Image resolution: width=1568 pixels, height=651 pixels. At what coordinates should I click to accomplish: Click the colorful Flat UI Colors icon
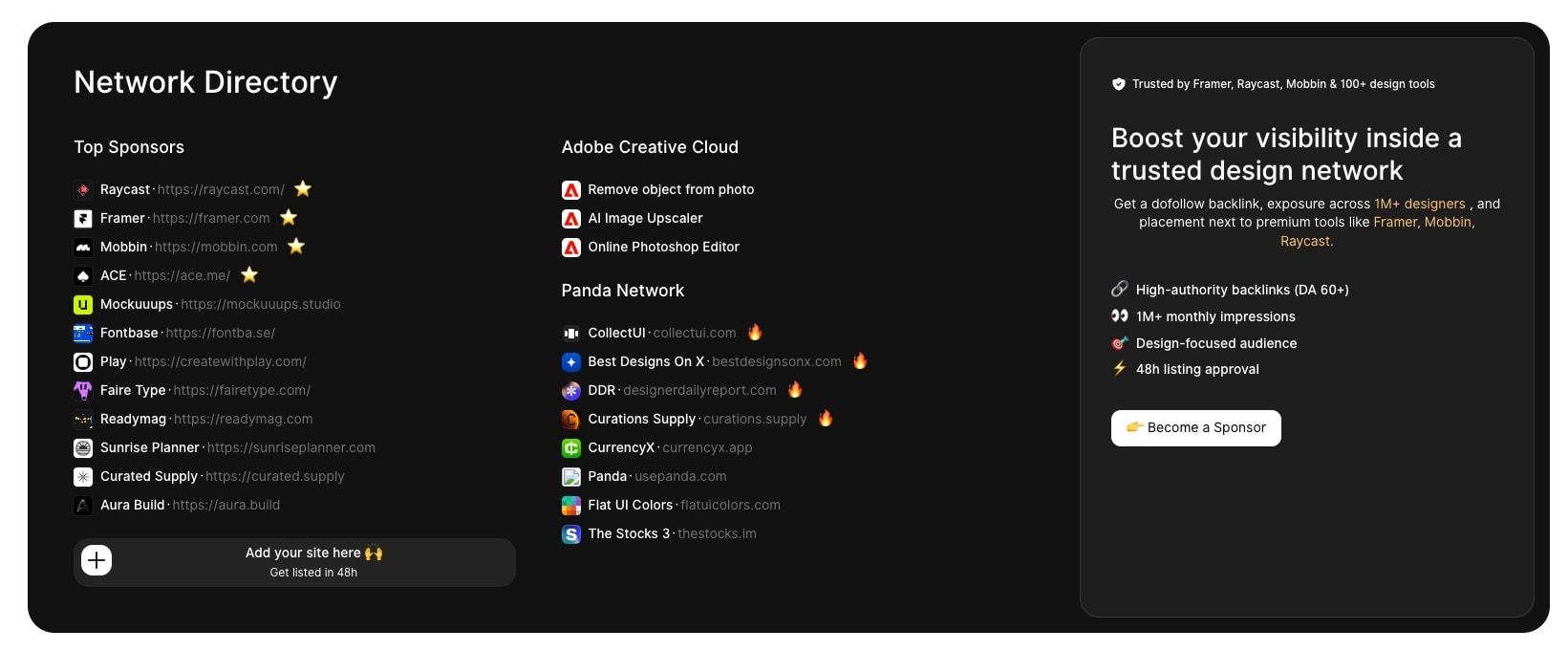571,505
